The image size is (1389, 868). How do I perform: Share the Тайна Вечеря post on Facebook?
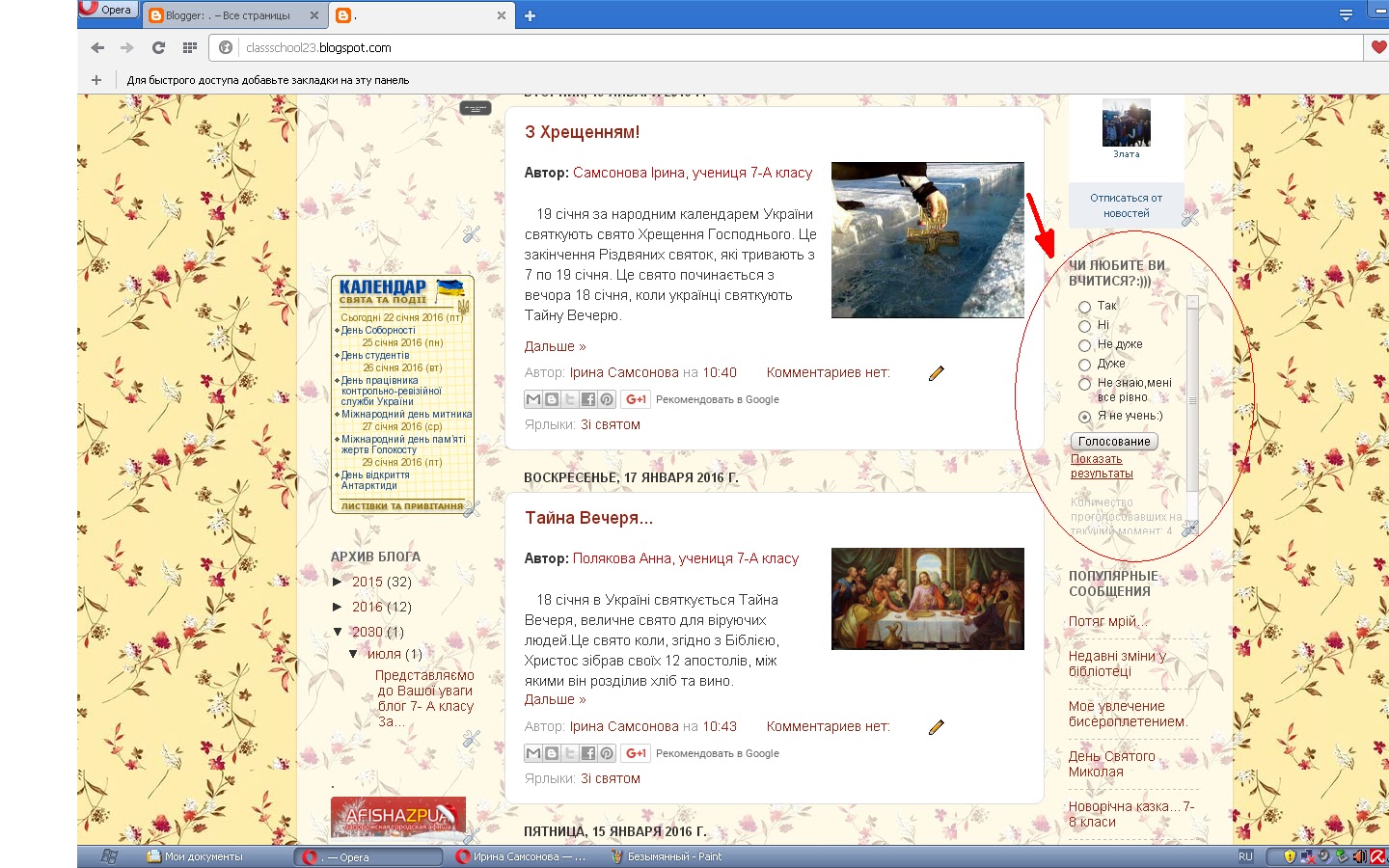click(x=588, y=753)
